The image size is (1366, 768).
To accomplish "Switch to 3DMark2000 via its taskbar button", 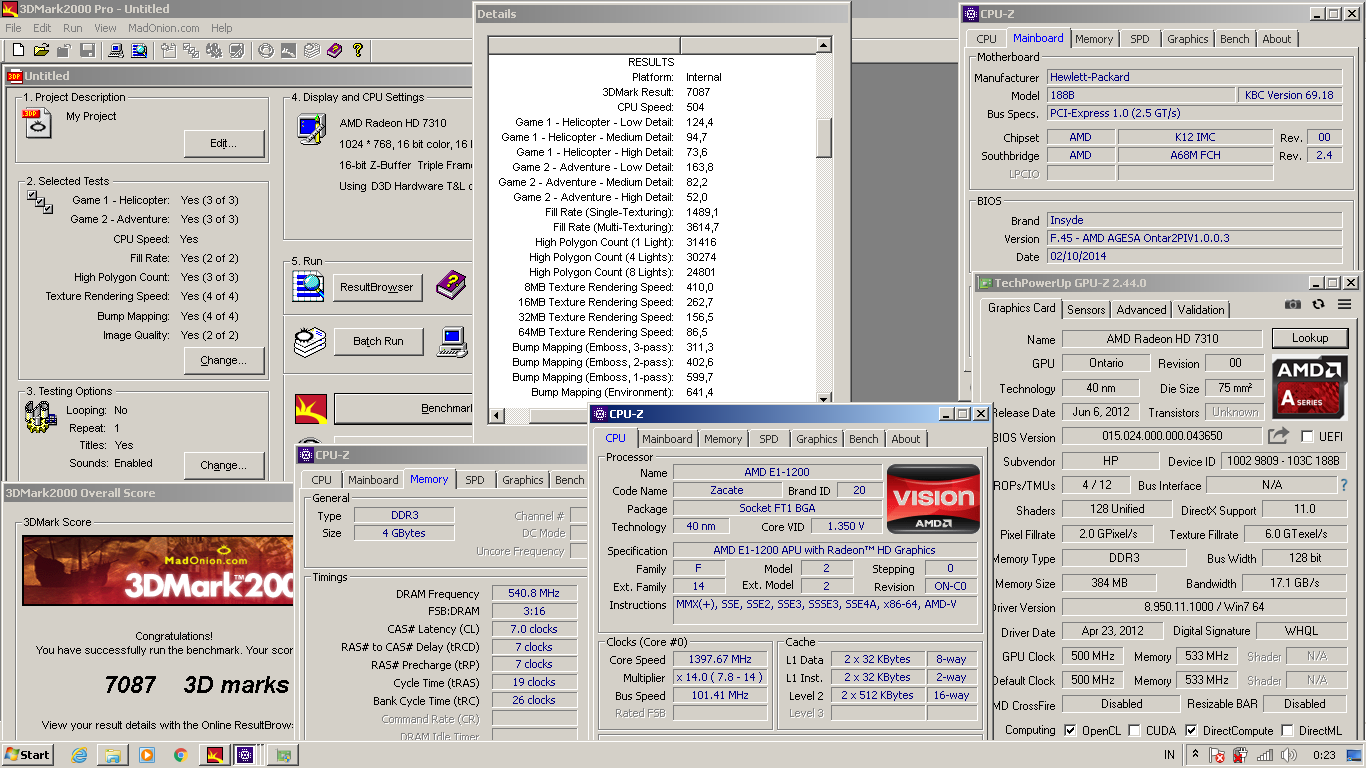I will (214, 755).
